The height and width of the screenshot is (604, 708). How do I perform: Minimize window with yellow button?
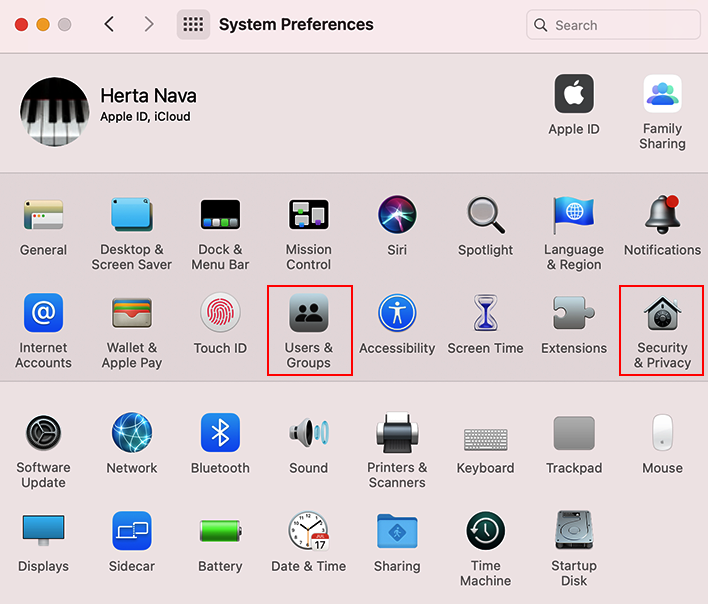coord(43,24)
